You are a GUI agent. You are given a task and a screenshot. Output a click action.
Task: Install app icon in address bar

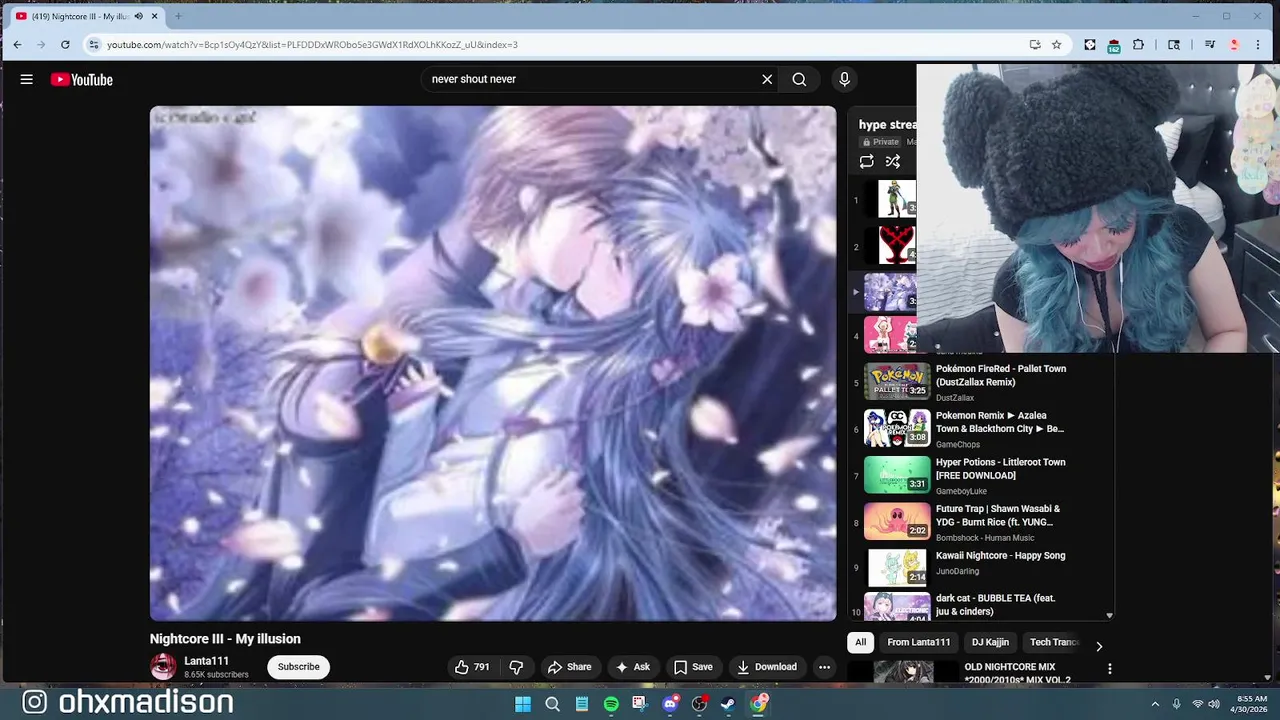[1035, 44]
